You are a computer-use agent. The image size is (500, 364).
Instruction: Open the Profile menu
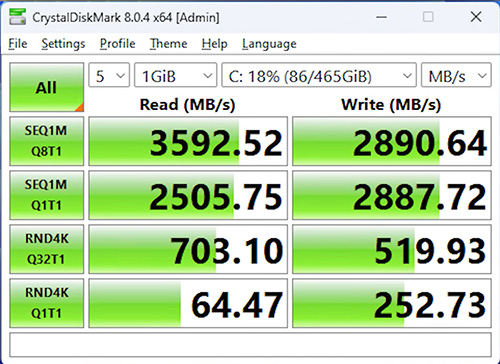(118, 44)
